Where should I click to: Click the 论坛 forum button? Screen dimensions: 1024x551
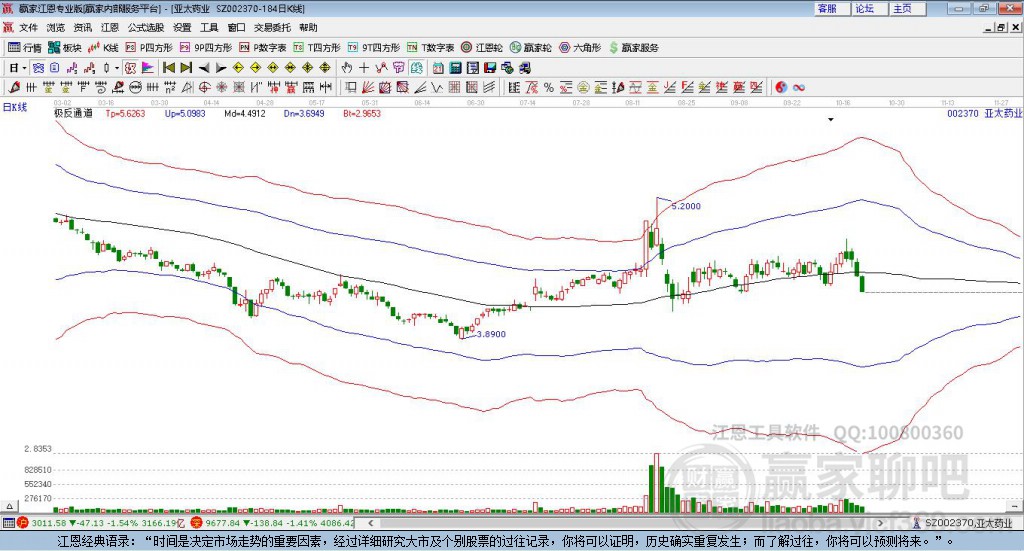870,8
